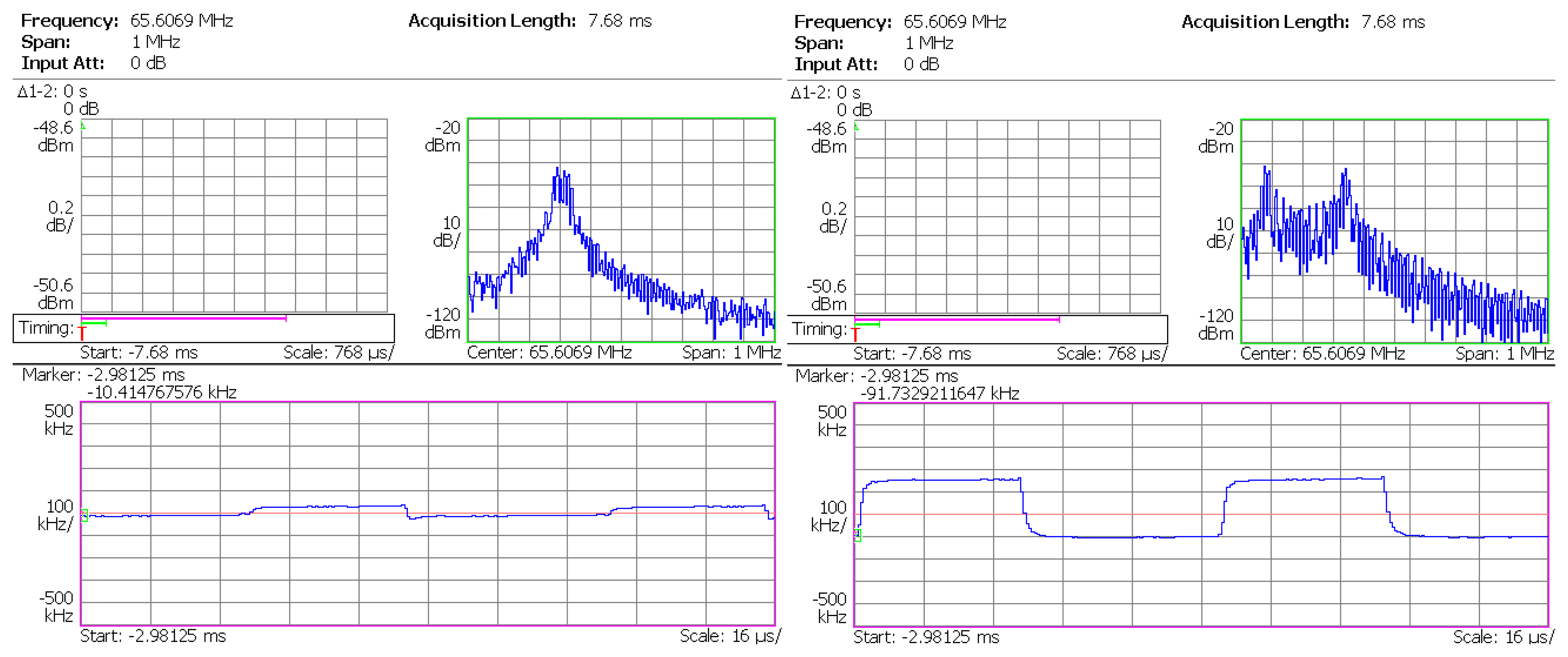Click left Input Att value 0 dB
The height and width of the screenshot is (657, 1568).
pos(148,63)
